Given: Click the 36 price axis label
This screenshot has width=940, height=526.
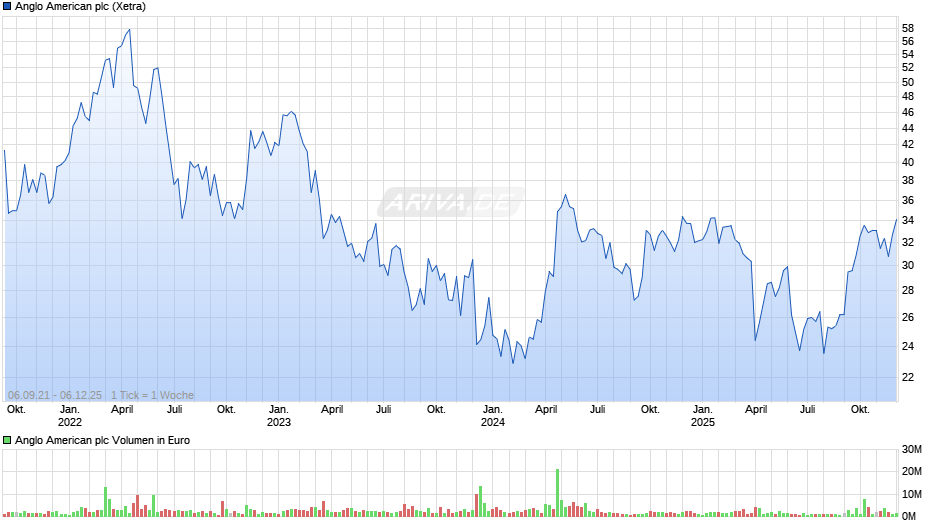Looking at the screenshot, I should tap(908, 200).
